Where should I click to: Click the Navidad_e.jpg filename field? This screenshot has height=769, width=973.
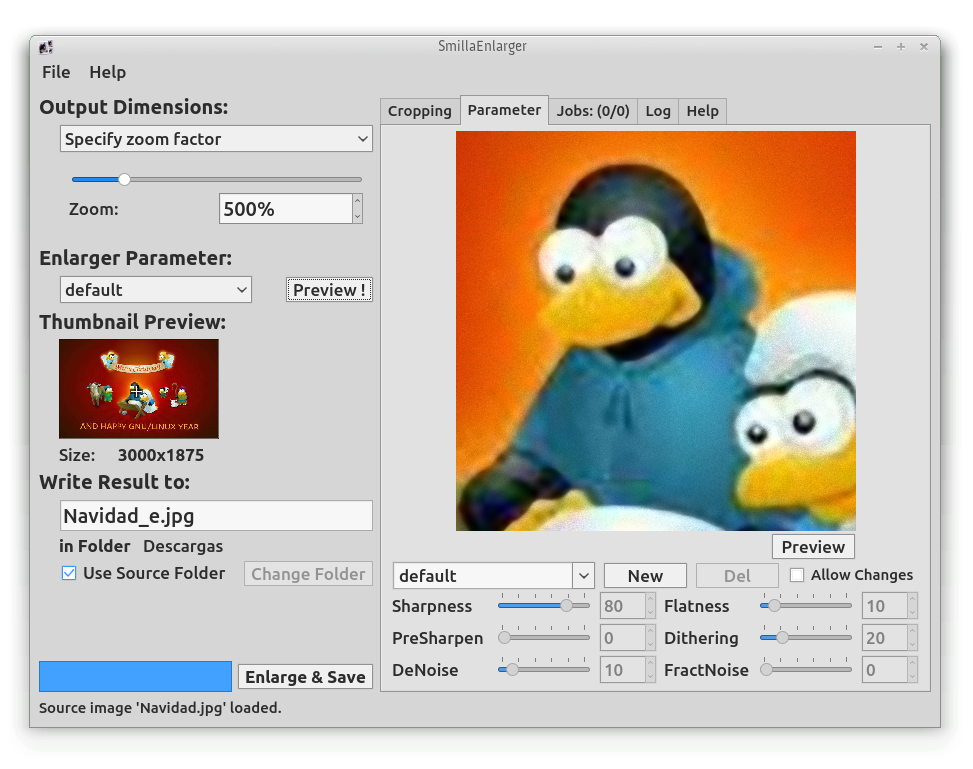[216, 516]
